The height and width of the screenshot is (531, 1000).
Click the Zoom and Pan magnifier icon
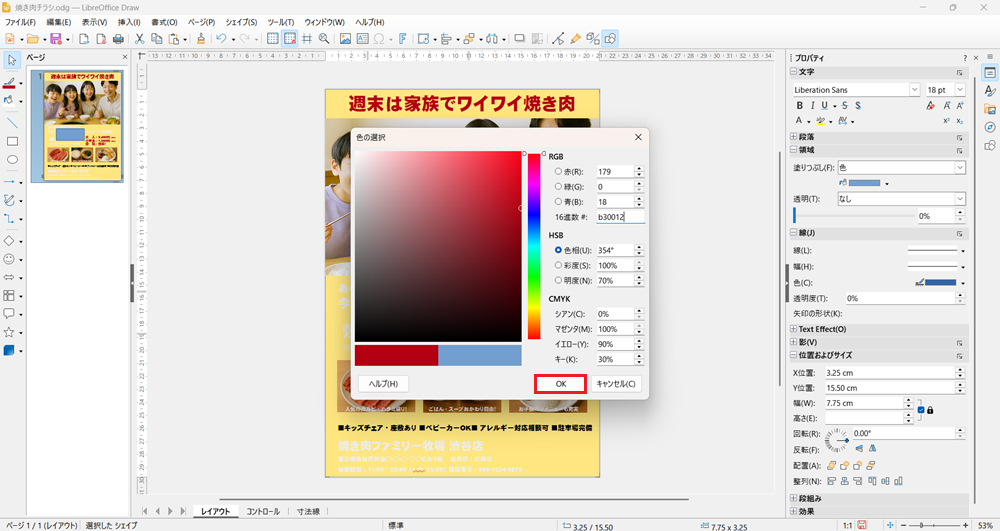324,39
